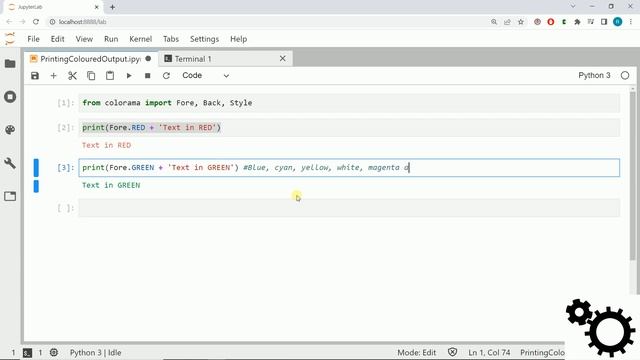
Task: Click the browser forward arrow
Action: (22, 22)
